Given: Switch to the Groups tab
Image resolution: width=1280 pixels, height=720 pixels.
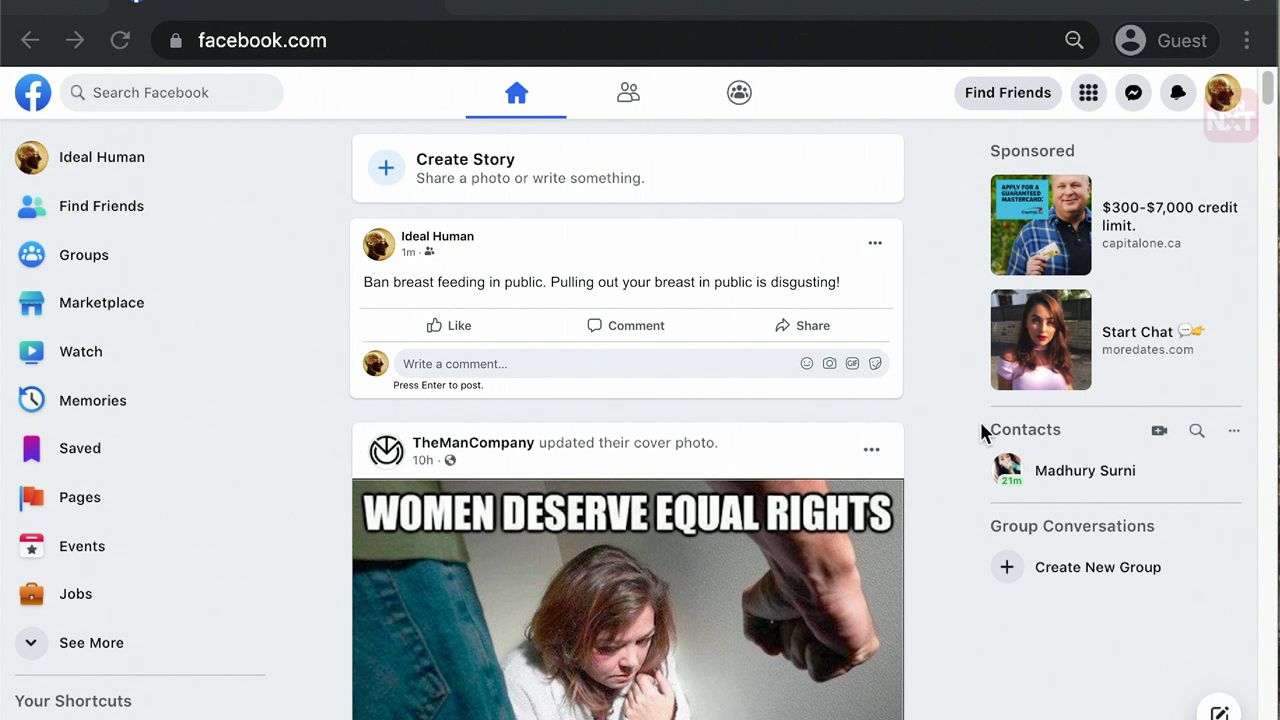Looking at the screenshot, I should tap(739, 93).
